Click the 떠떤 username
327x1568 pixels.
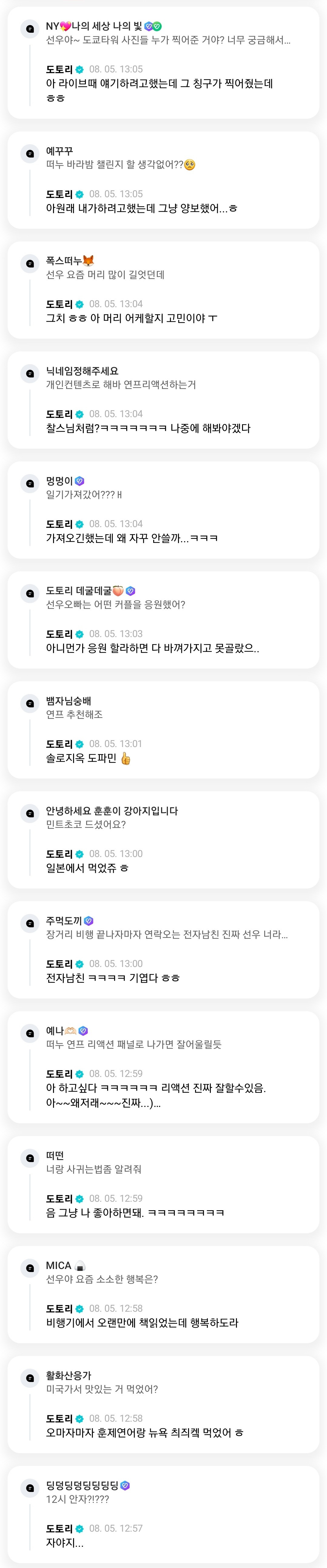point(55,1155)
